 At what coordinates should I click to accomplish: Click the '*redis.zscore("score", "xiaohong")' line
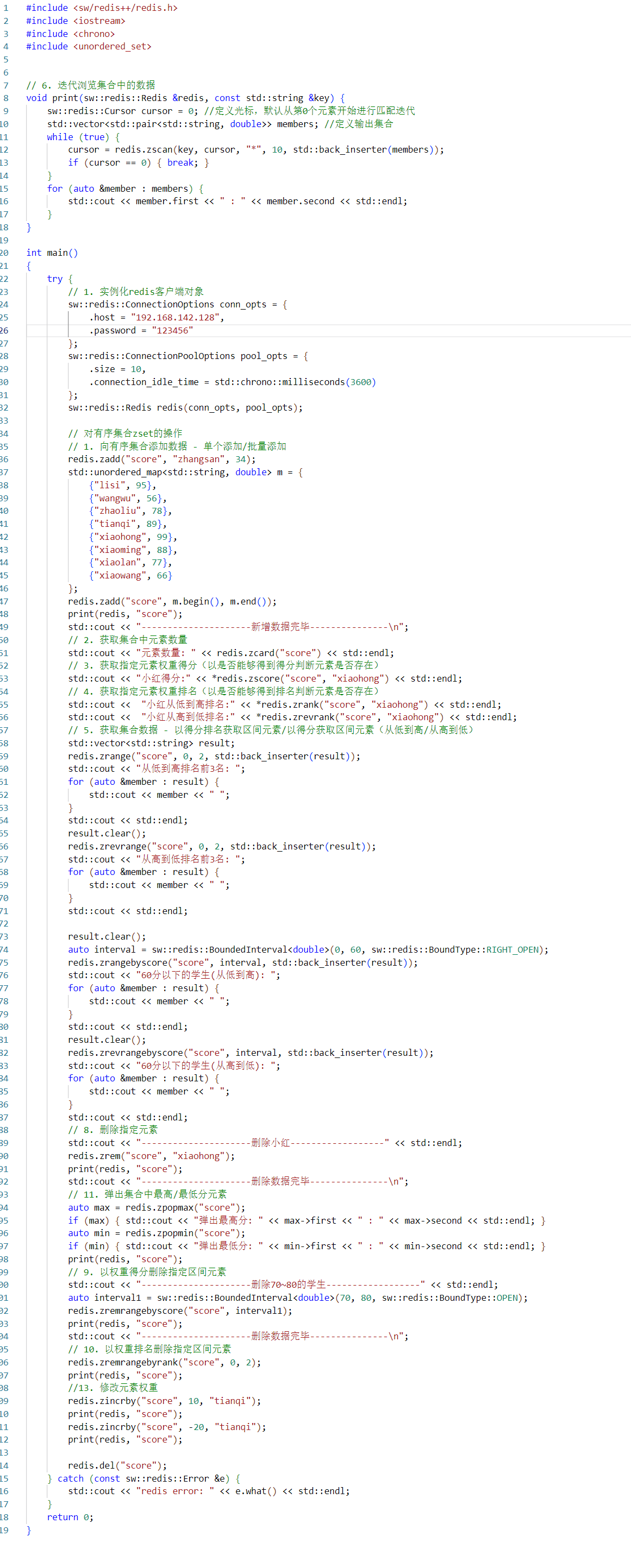tap(266, 679)
